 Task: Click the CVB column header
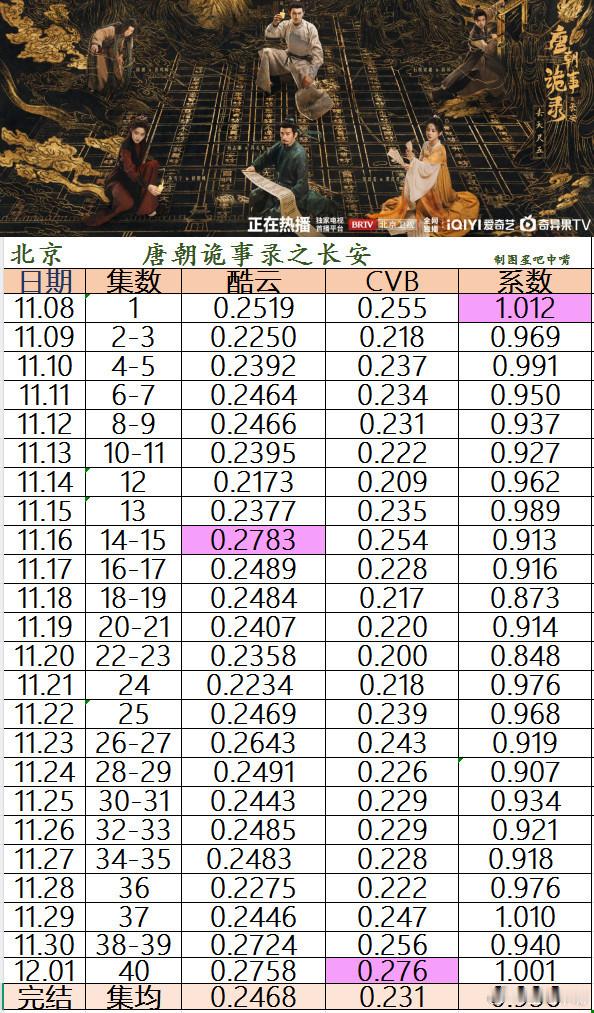click(x=392, y=281)
